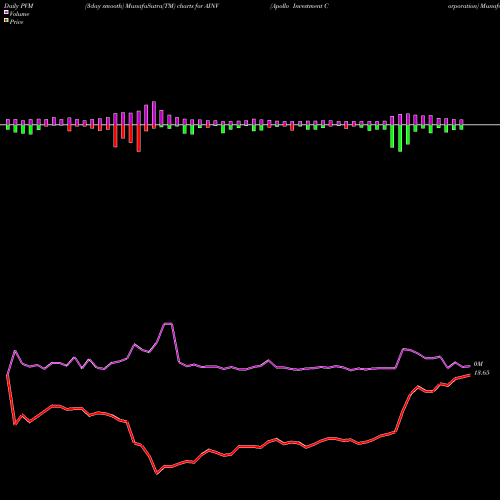
Task: Click the longest green bar at the chart's right
Action: (400, 138)
